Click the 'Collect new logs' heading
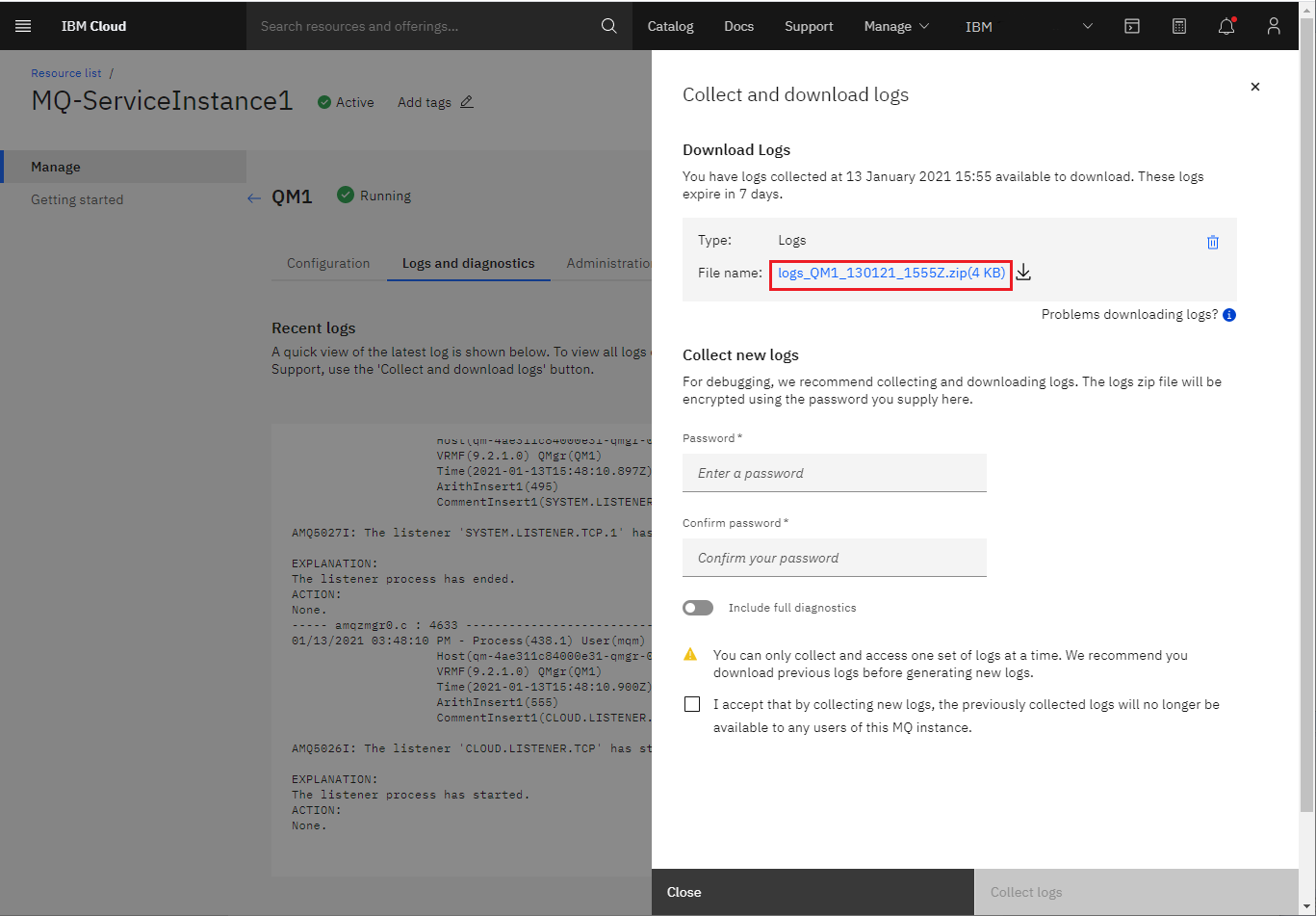This screenshot has width=1316, height=916. (x=741, y=354)
